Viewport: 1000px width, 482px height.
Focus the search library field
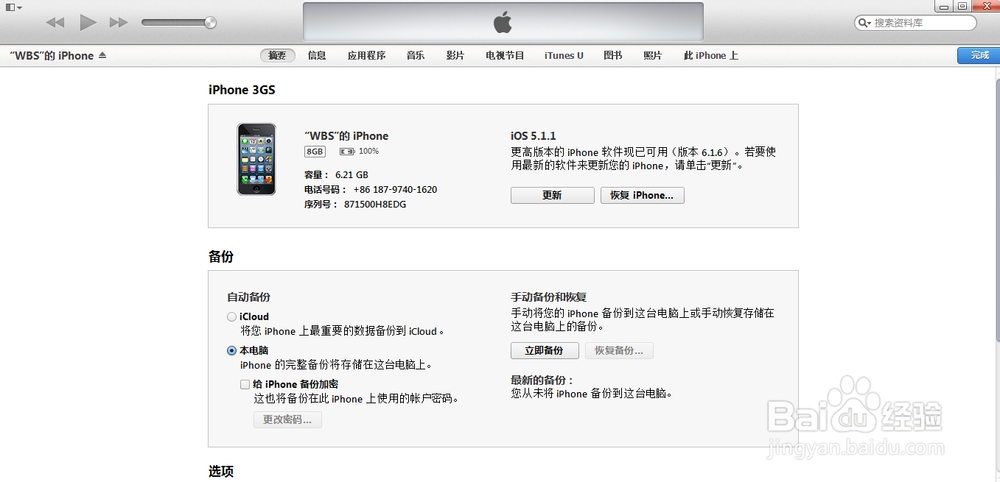(915, 23)
